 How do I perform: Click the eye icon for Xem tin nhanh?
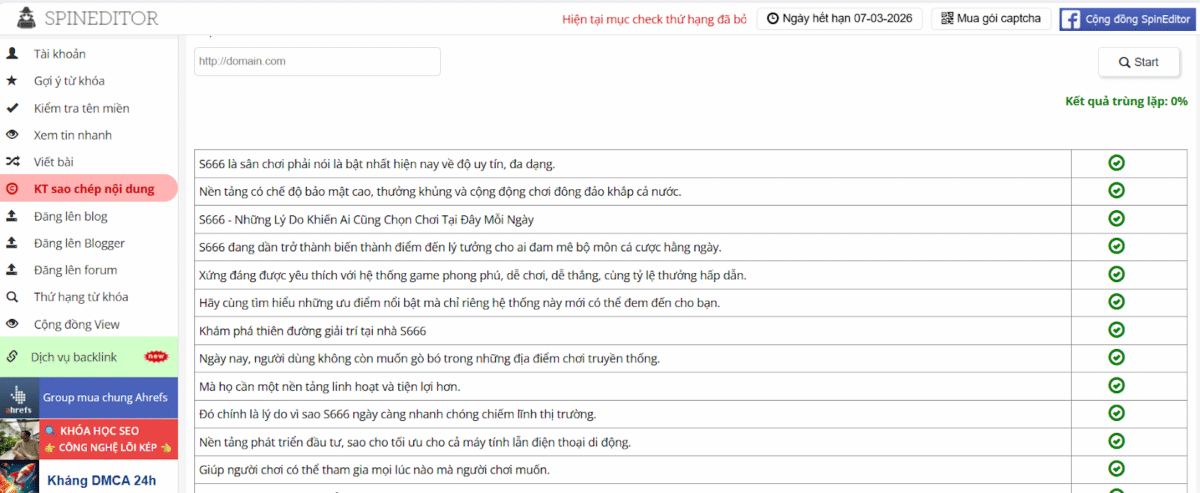point(12,135)
